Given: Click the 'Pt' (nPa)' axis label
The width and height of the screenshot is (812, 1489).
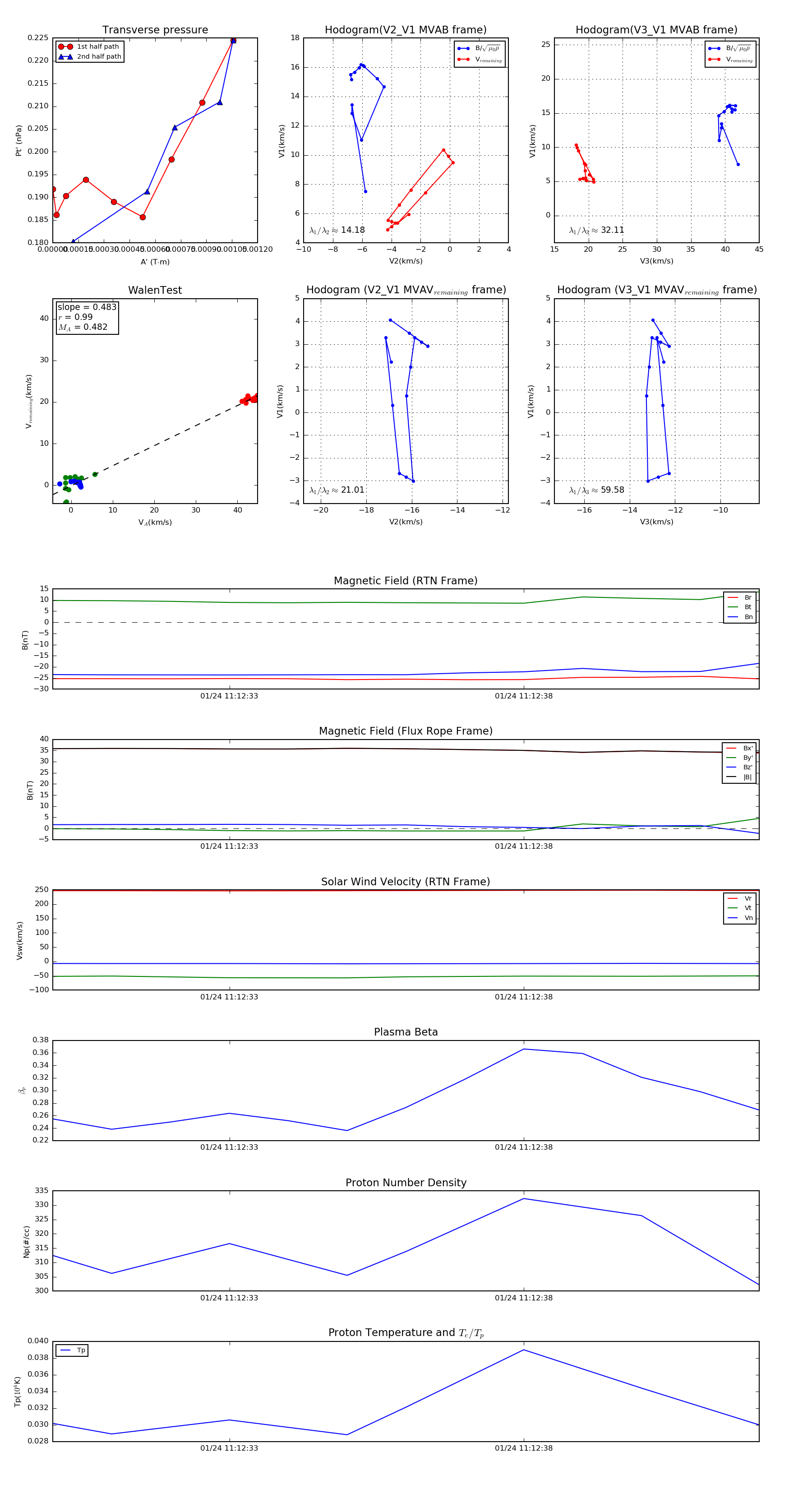Looking at the screenshot, I should (18, 140).
